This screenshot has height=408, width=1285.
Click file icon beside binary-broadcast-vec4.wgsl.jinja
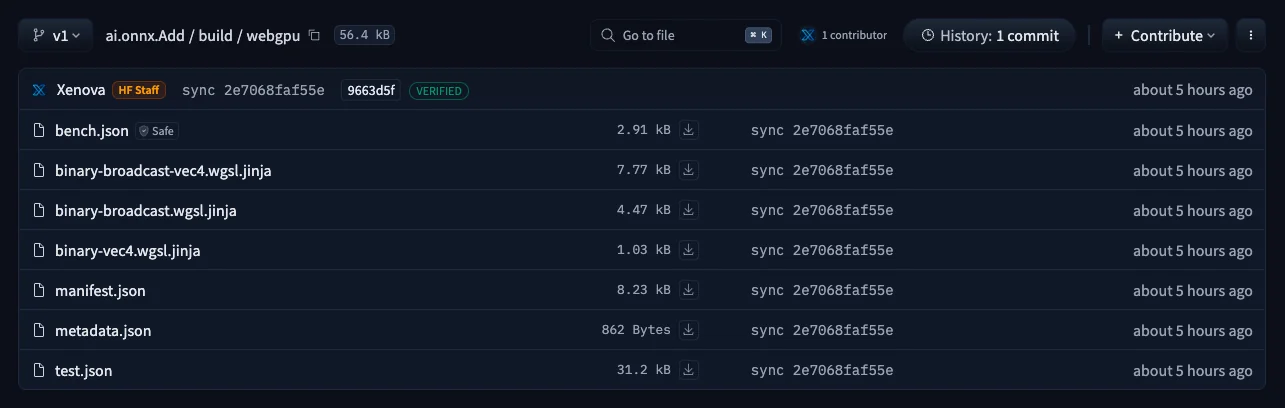[40, 170]
